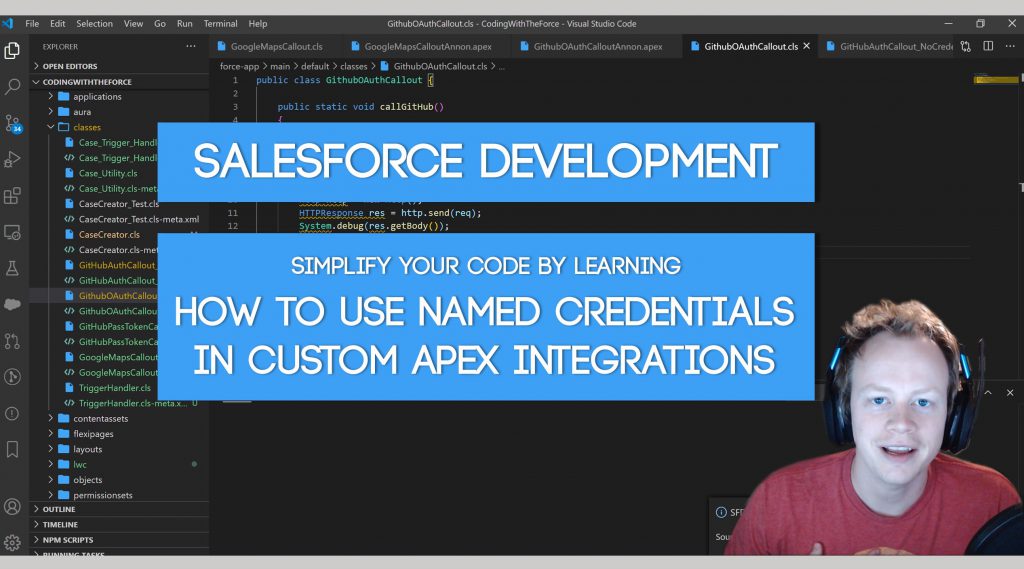The height and width of the screenshot is (569, 1024).
Task: Expand the OUTLINE section
Action: tap(59, 509)
